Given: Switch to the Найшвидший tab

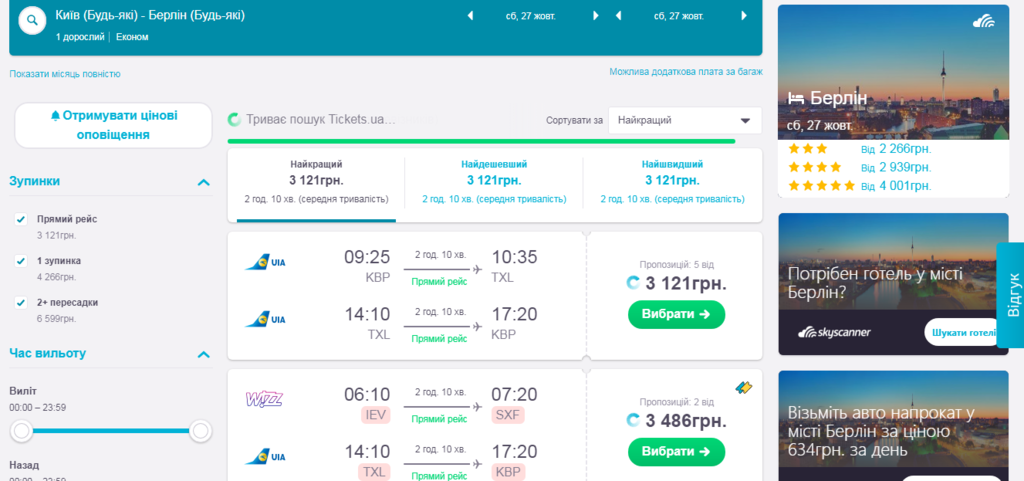Looking at the screenshot, I should [672, 181].
